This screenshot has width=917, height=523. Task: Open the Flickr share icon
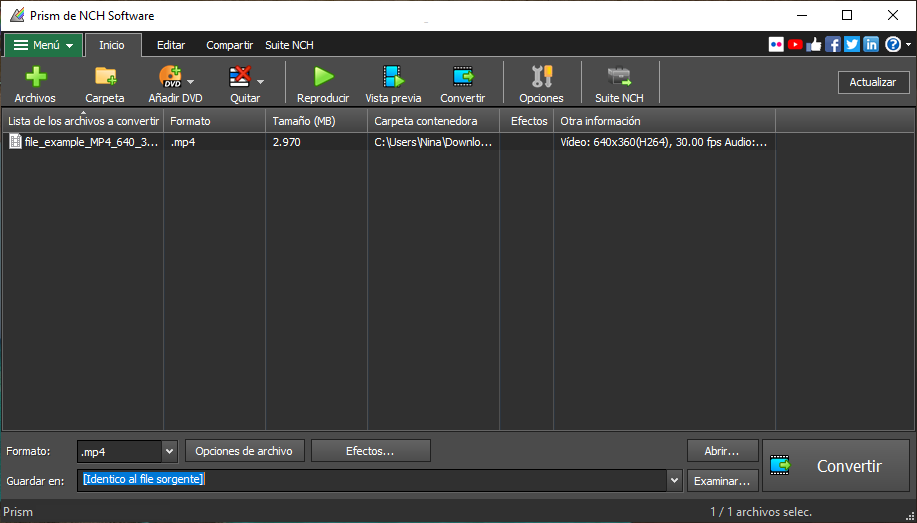click(776, 44)
